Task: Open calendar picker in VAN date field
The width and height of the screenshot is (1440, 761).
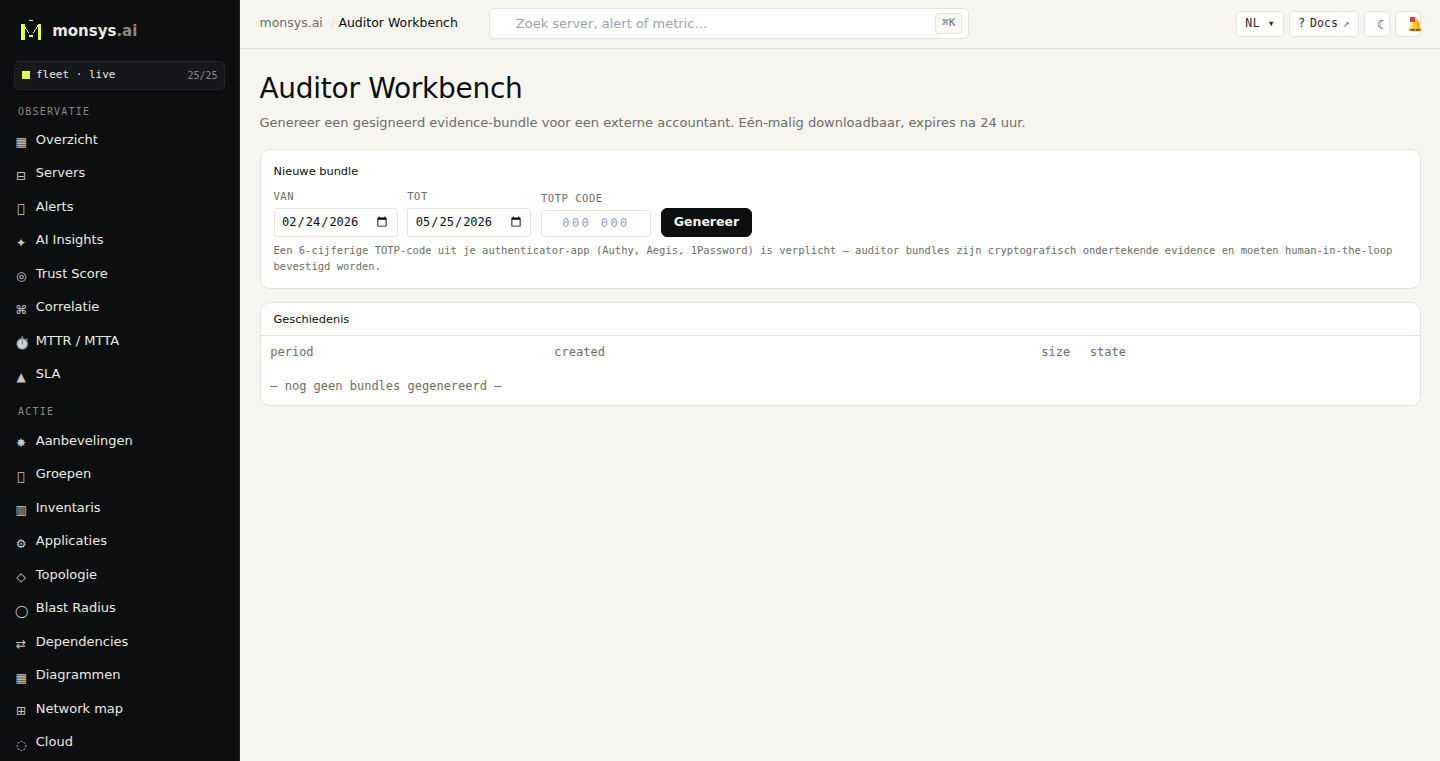Action: (382, 222)
